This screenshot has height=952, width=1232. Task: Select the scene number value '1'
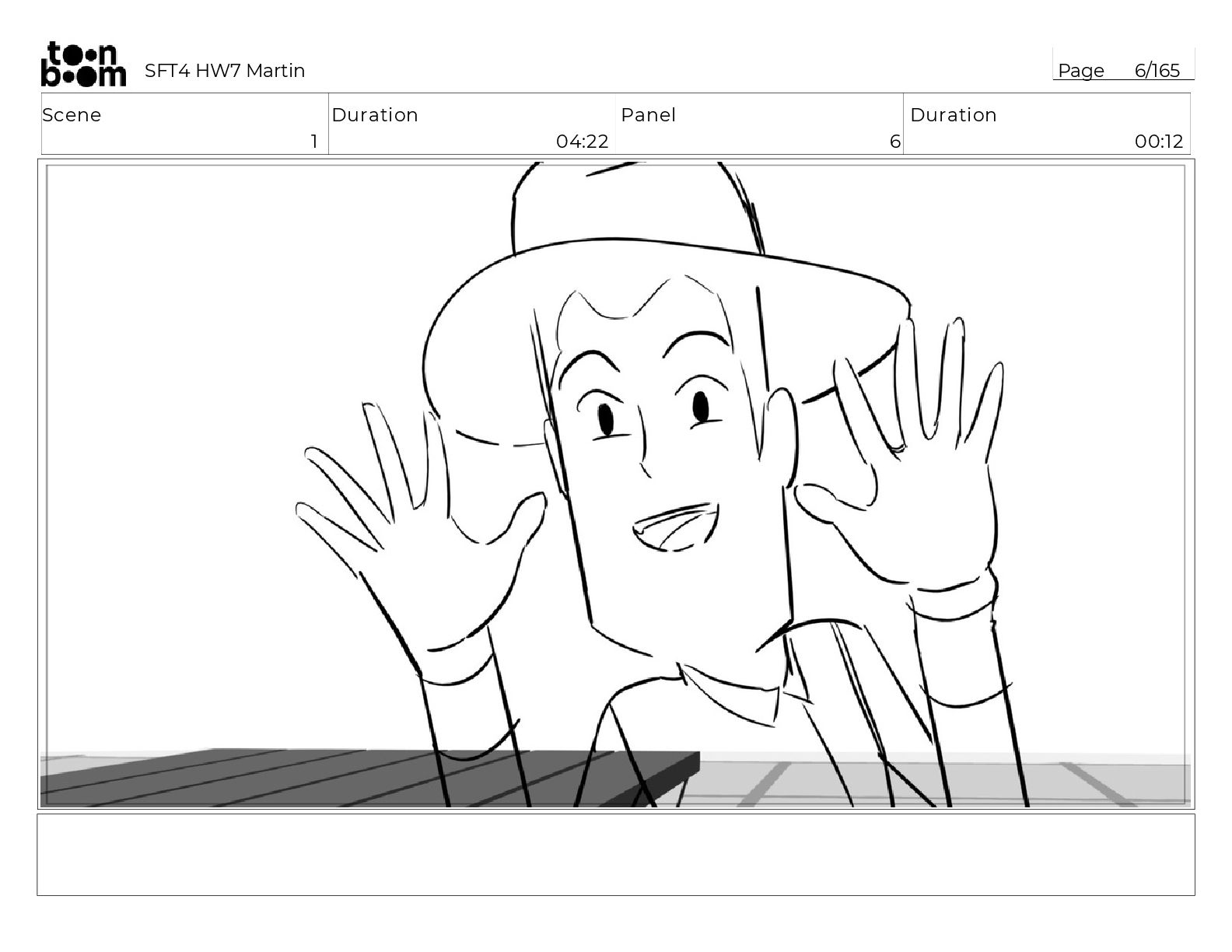[314, 142]
